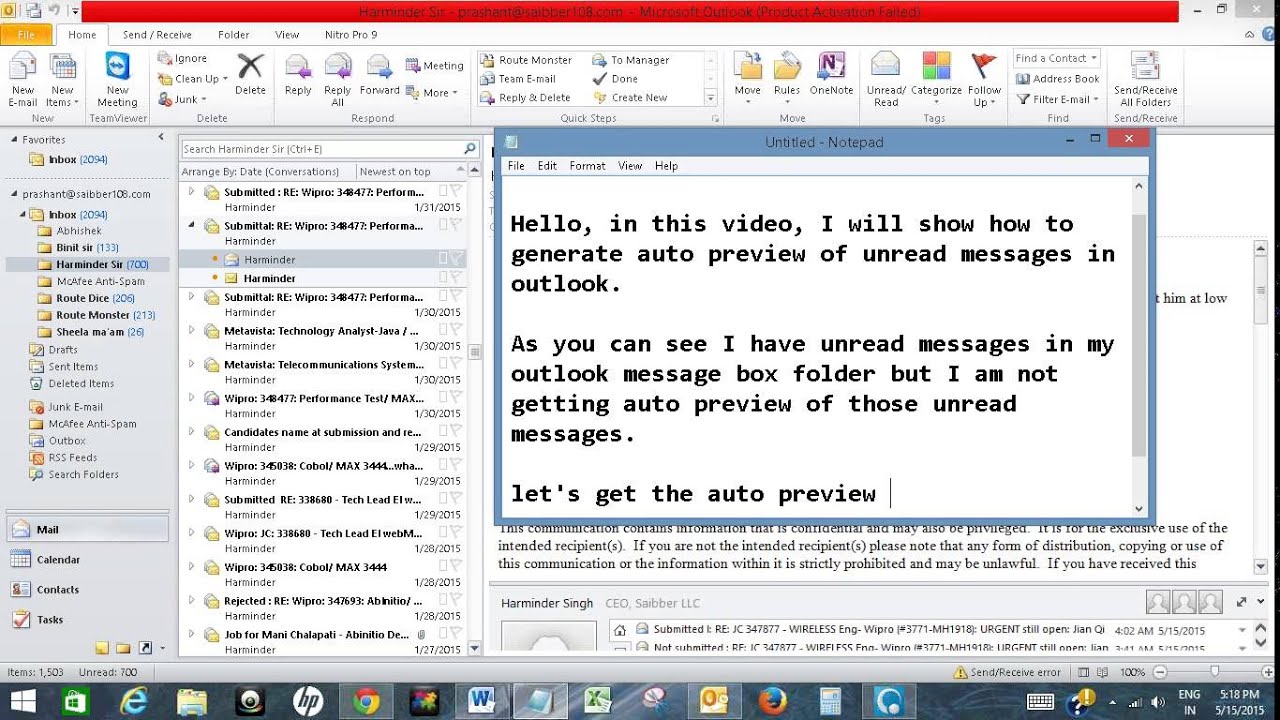Click the Newest on top sort header
Viewport: 1280px width, 720px height.
tap(396, 172)
